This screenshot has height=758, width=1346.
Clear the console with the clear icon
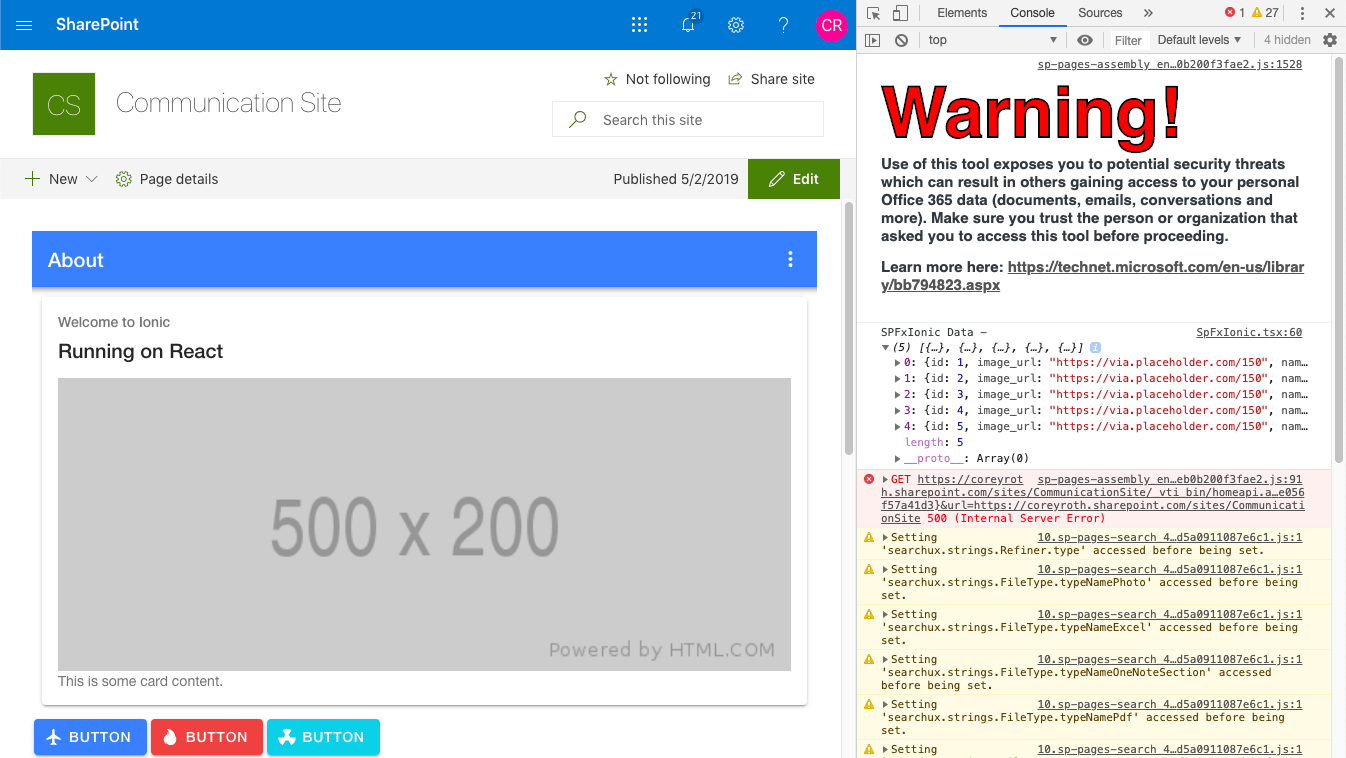pyautogui.click(x=901, y=40)
